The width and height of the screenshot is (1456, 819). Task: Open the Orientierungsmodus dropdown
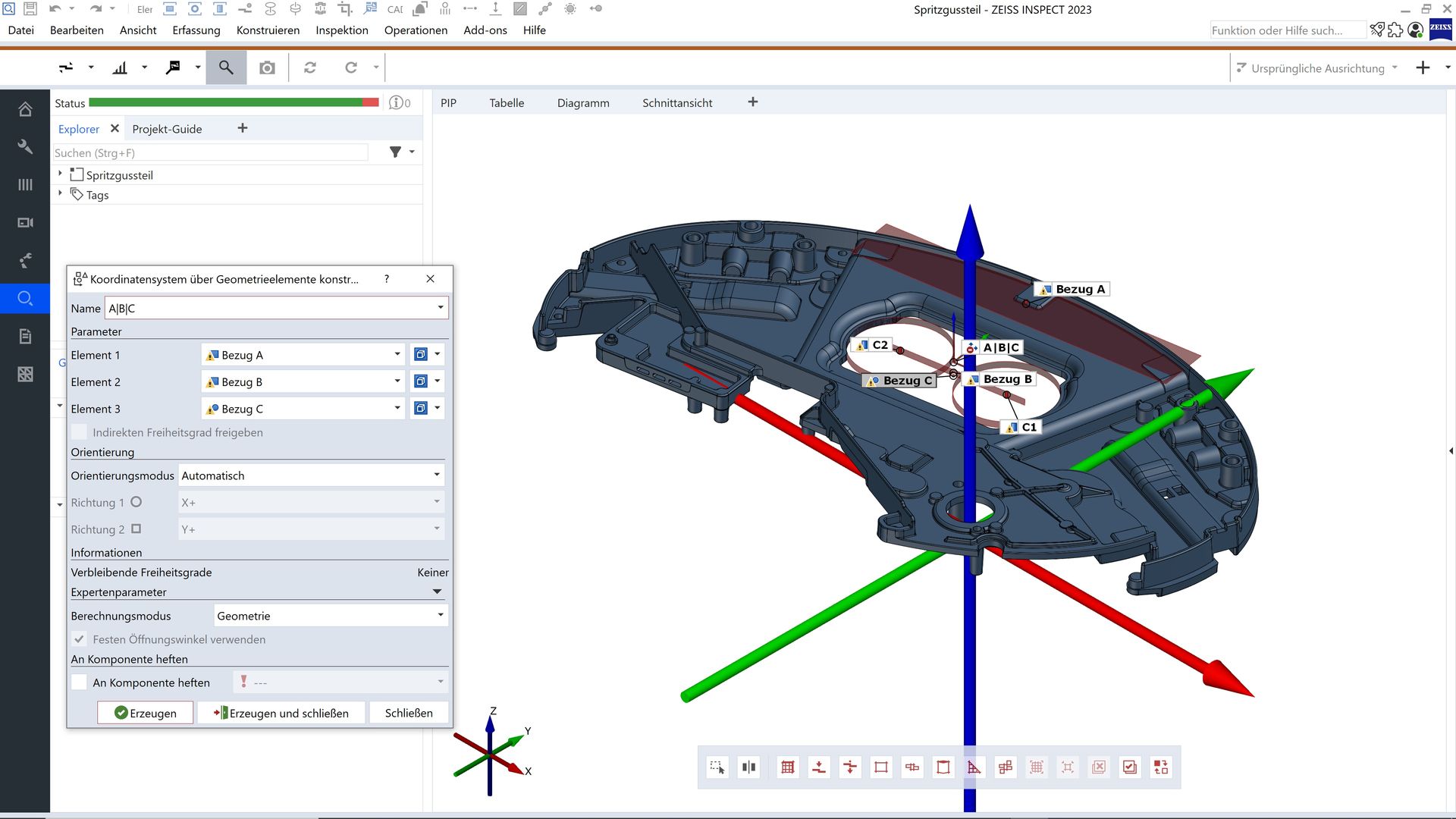(x=311, y=475)
